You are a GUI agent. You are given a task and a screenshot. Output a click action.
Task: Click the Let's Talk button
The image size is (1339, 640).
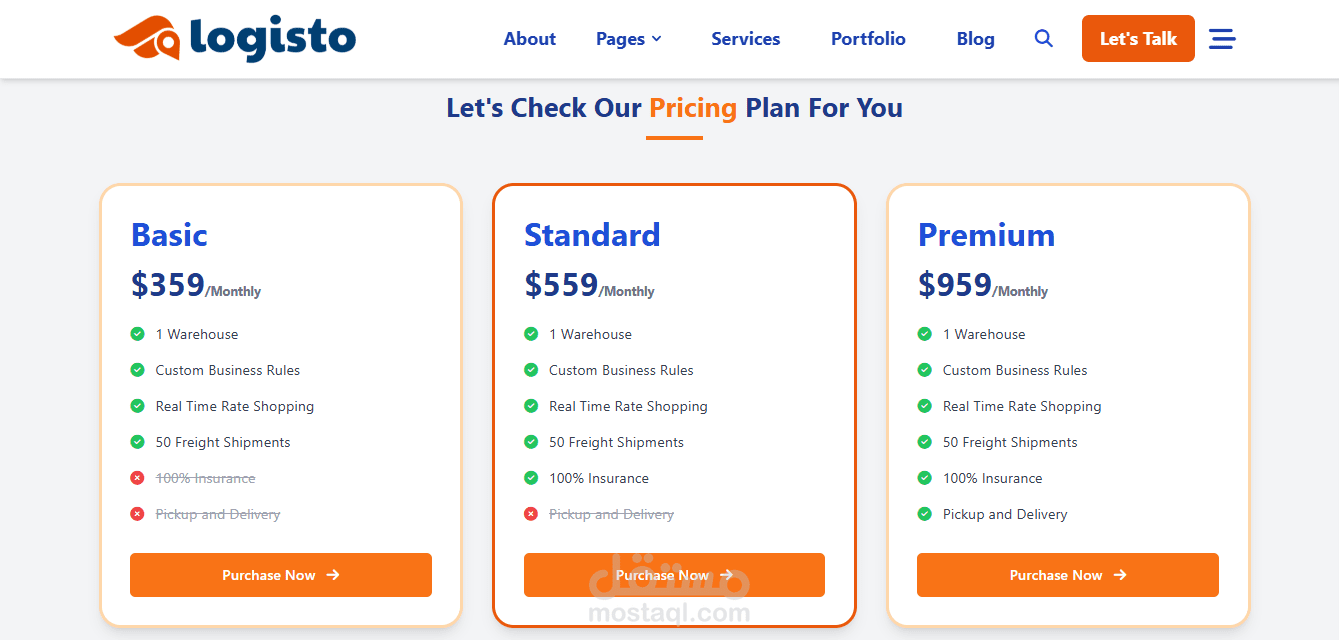1138,39
